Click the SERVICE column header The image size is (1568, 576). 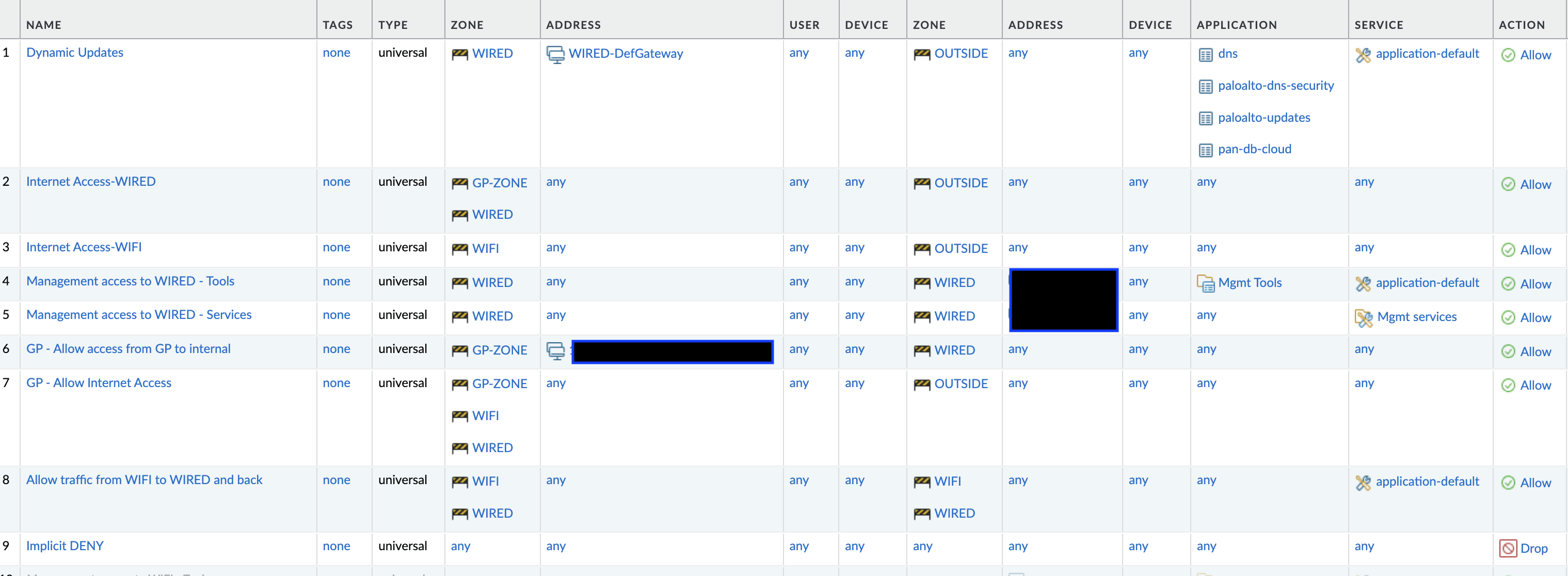[1378, 25]
